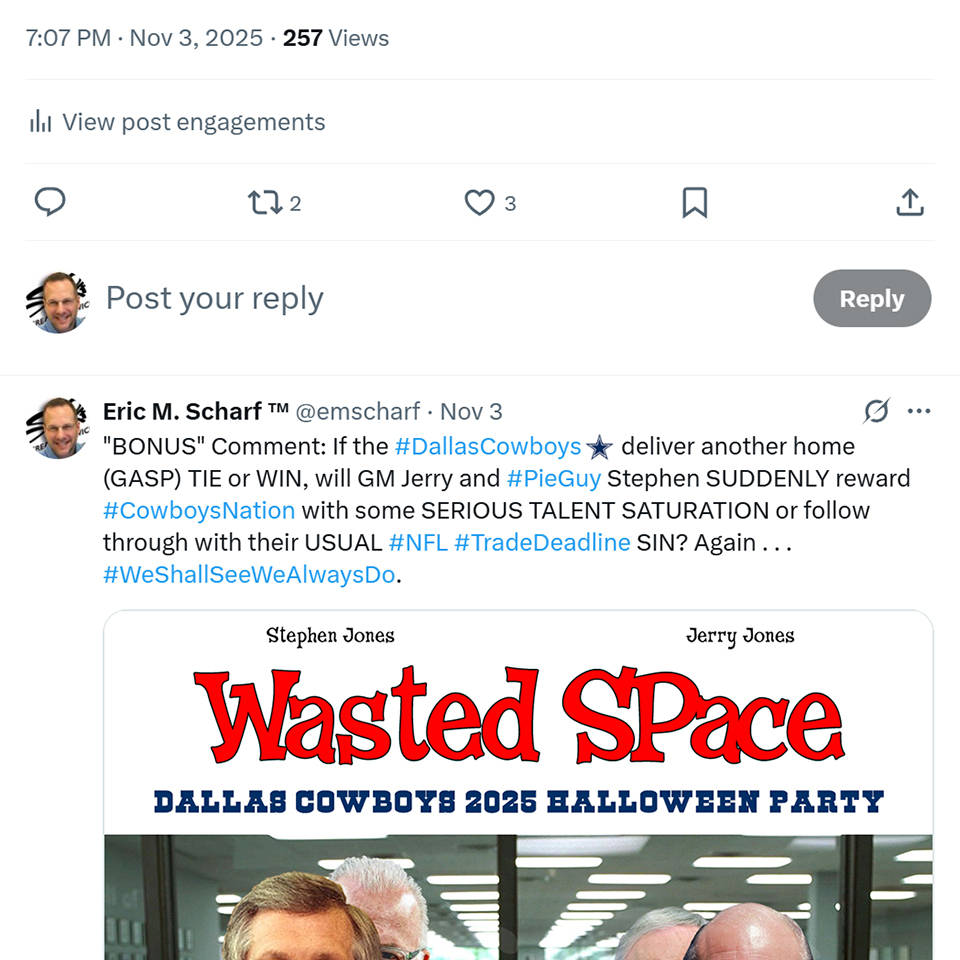Viewport: 960px width, 960px height.
Task: Open the share post icon
Action: 909,203
